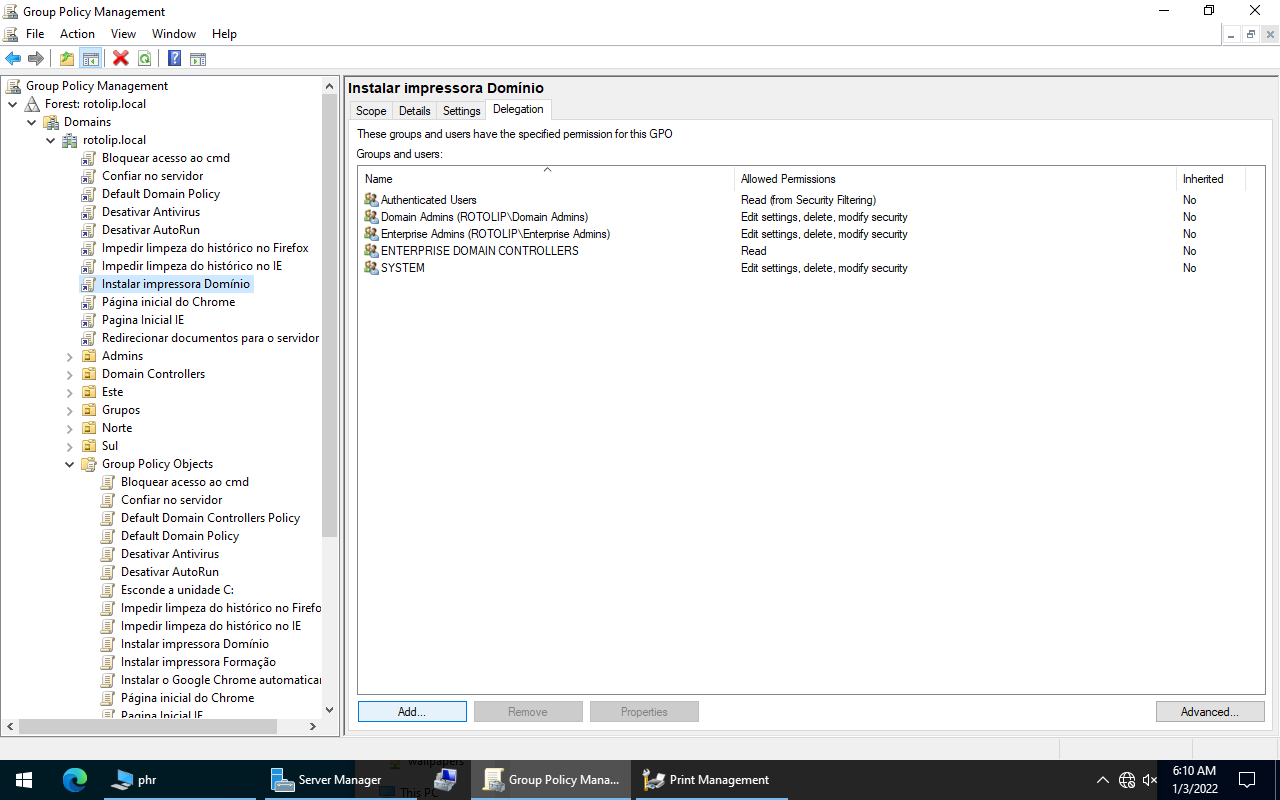Open the Action menu
Viewport: 1280px width, 800px height.
pos(77,34)
